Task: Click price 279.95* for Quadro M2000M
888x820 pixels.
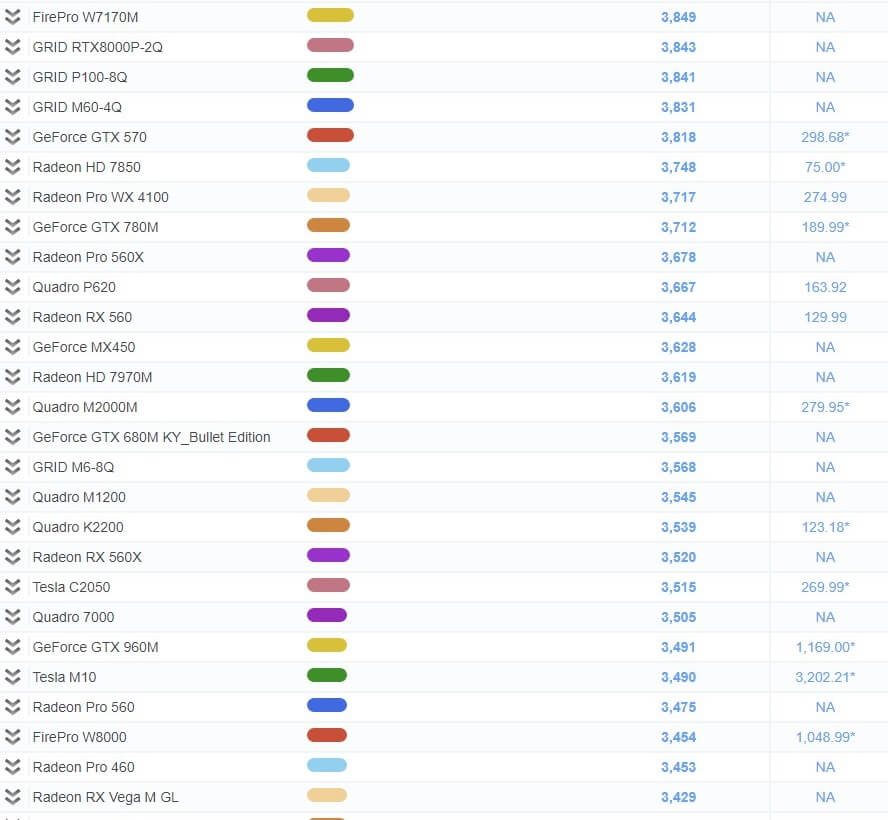Action: (825, 408)
